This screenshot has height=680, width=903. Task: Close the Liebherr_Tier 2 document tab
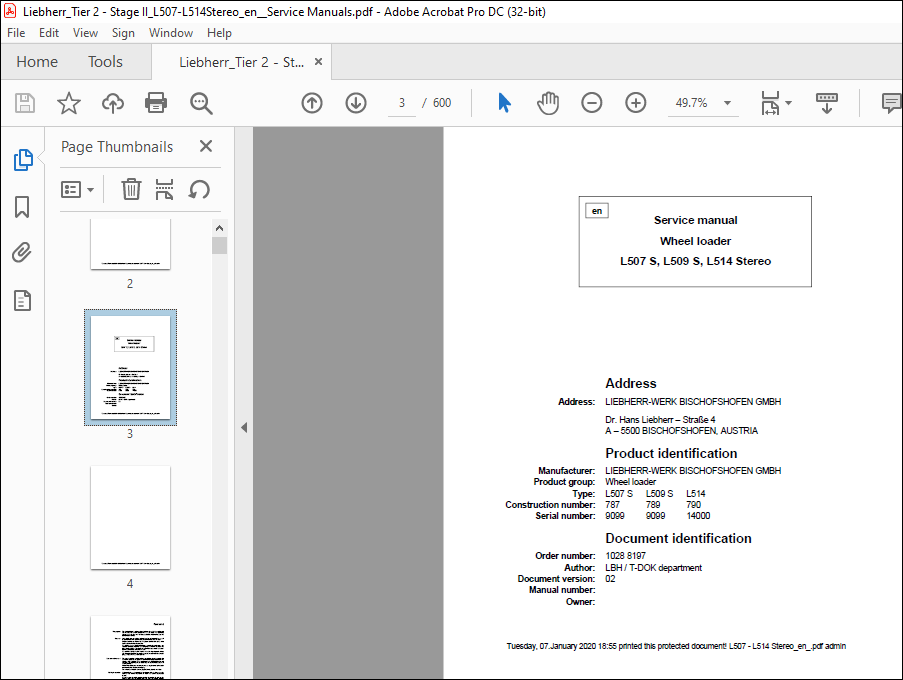point(318,62)
